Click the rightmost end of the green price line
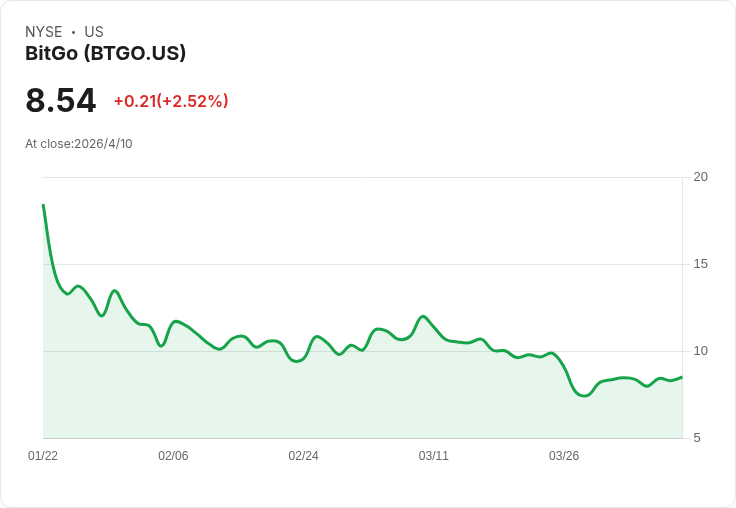The image size is (736, 508). tap(682, 377)
